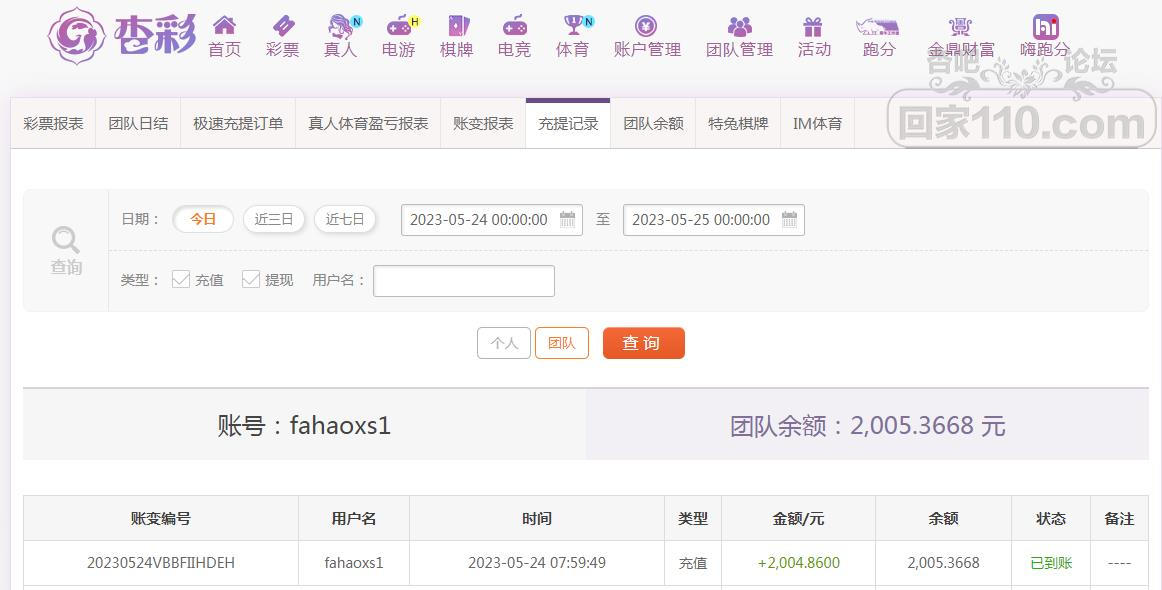The image size is (1162, 590).
Task: Open the 电游 gamepad icon
Action: [x=398, y=26]
